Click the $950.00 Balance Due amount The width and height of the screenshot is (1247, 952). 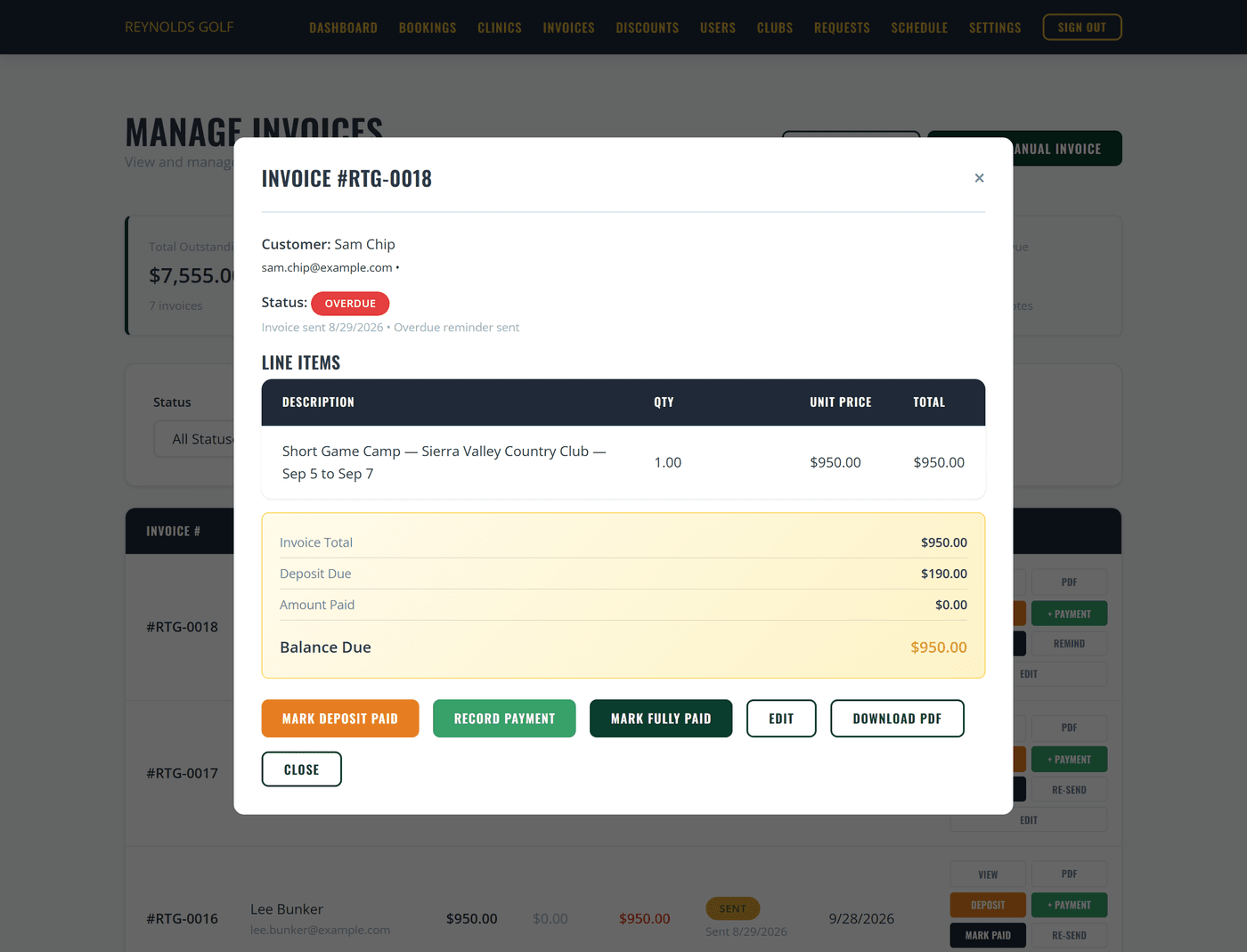point(938,647)
